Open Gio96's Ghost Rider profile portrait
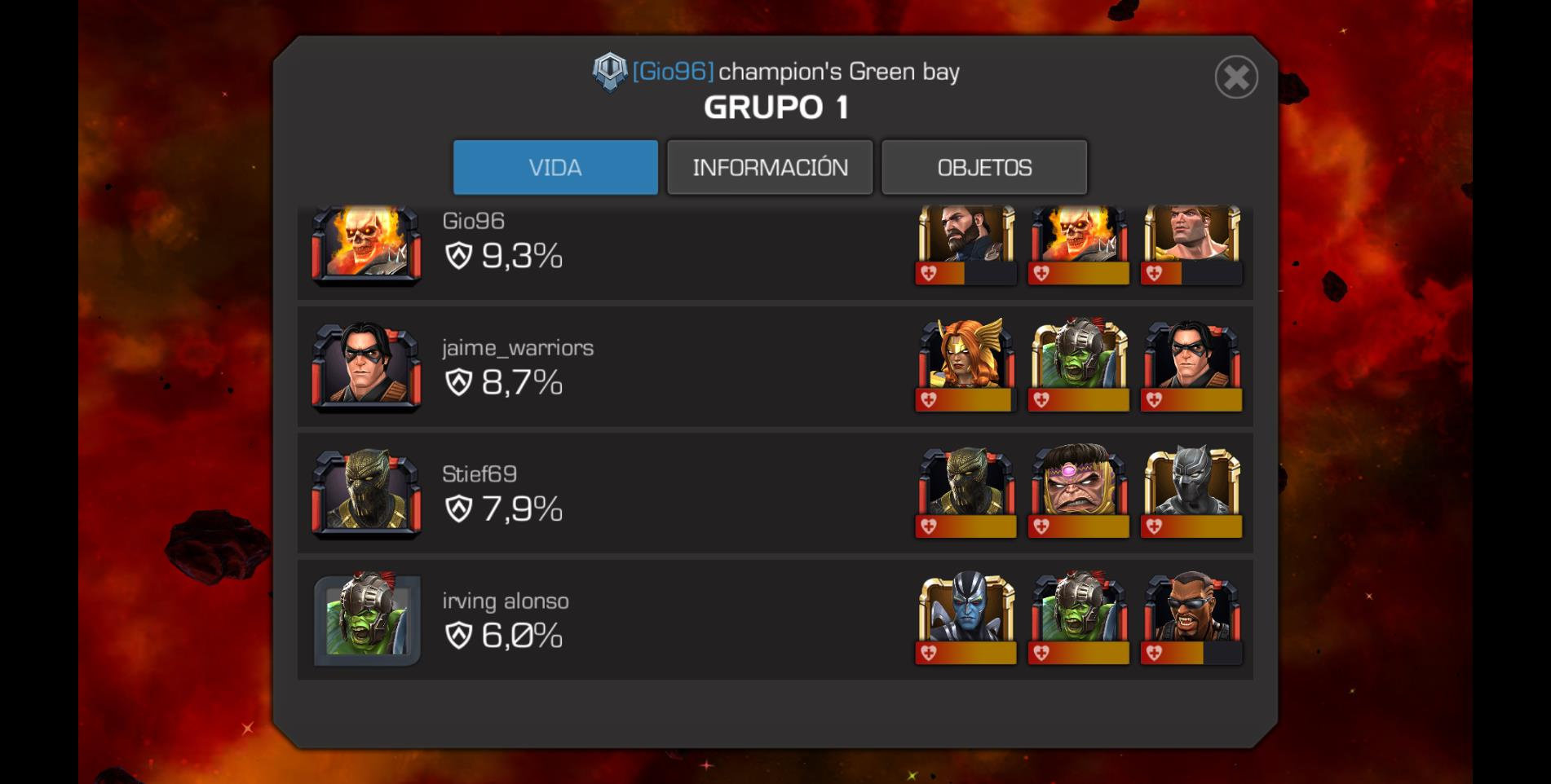This screenshot has width=1551, height=784. tap(367, 244)
